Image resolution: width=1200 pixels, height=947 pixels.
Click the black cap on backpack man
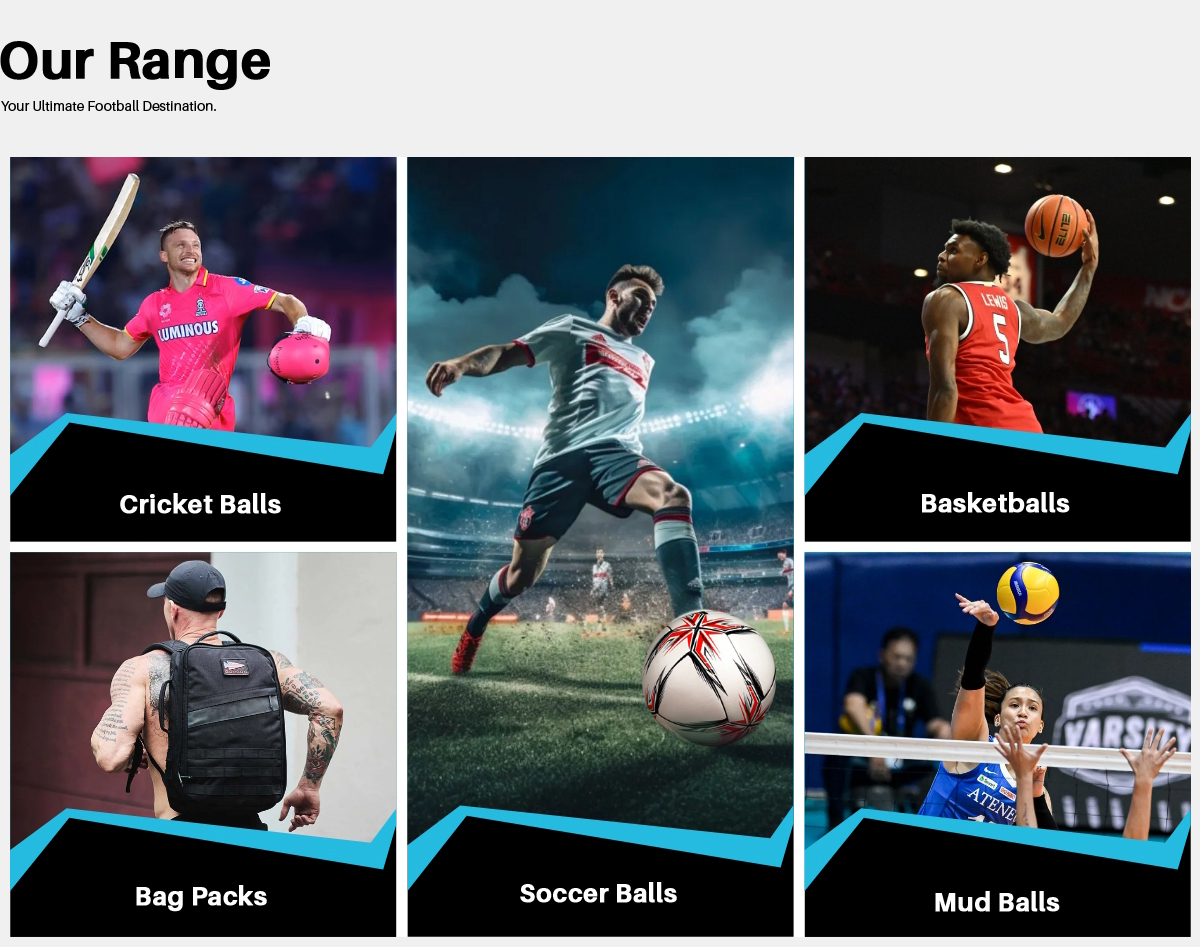pos(187,584)
